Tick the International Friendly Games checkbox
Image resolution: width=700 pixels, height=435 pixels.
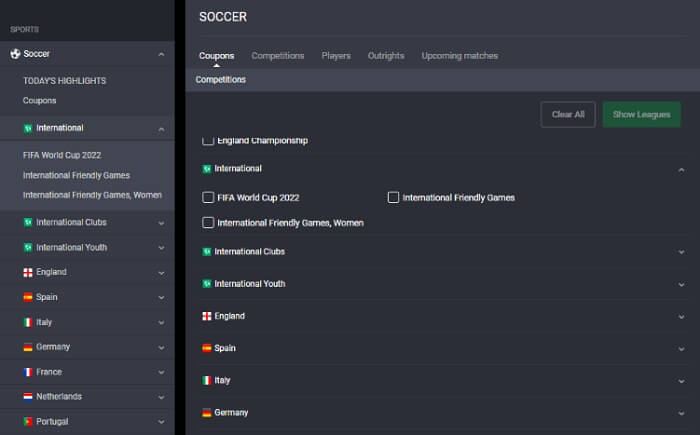pos(393,197)
